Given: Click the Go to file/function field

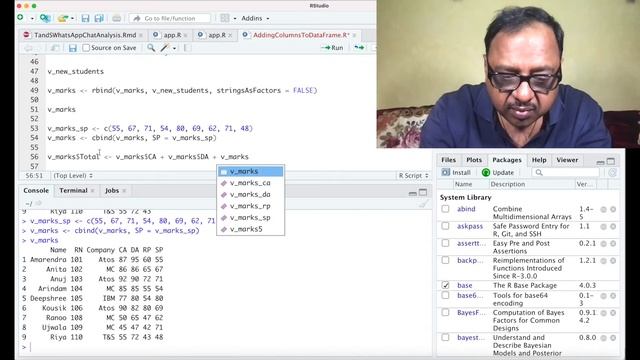Looking at the screenshot, I should pyautogui.click(x=170, y=18).
